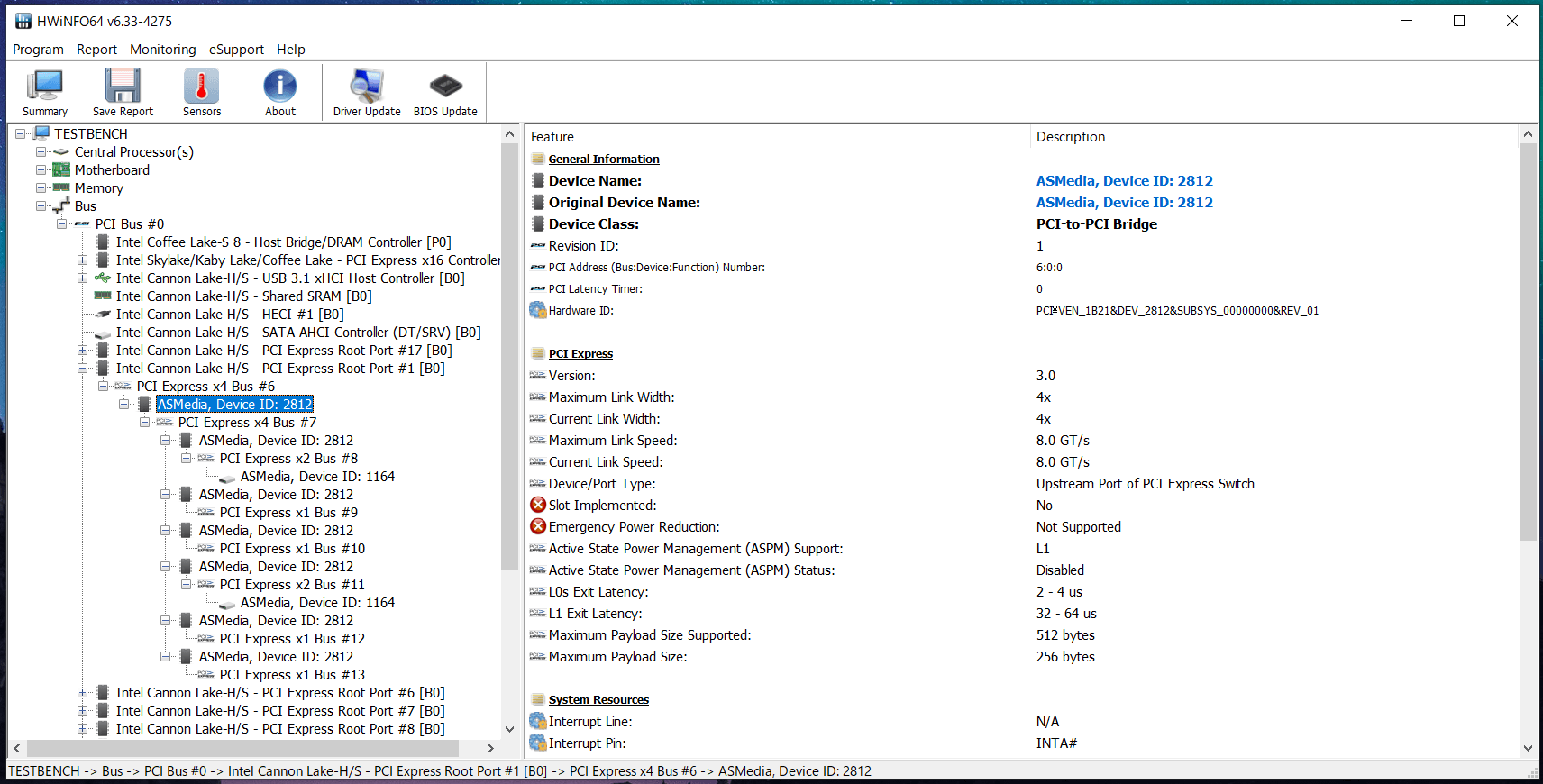Expand the Motherboard tree node
The width and height of the screenshot is (1543, 784).
[x=41, y=169]
